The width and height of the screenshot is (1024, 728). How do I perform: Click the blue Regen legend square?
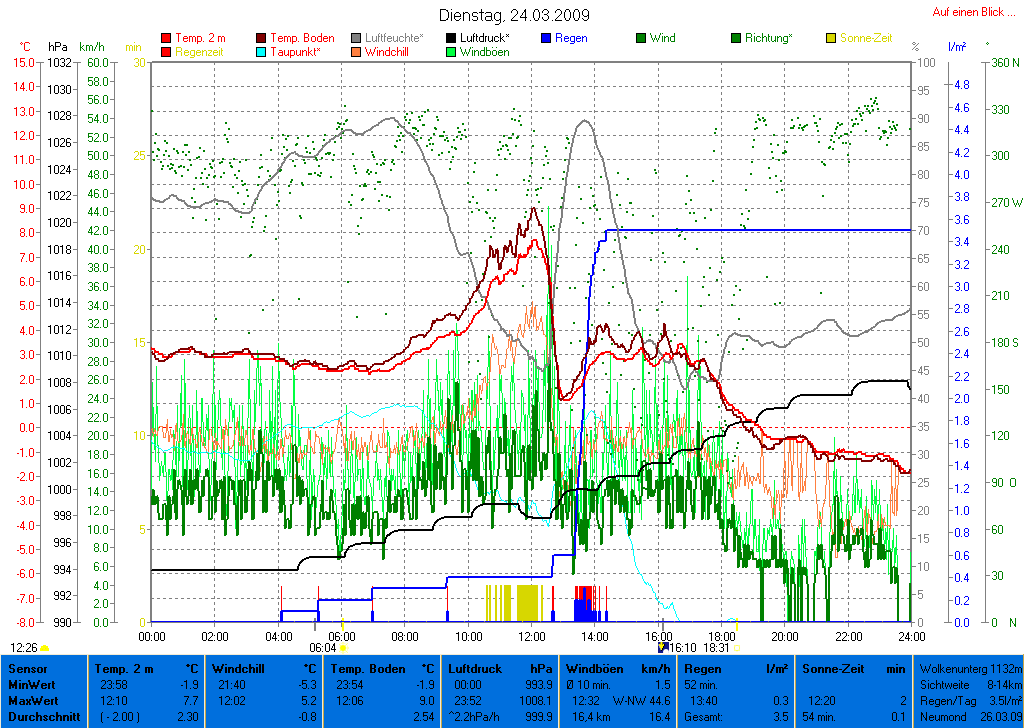tap(546, 38)
